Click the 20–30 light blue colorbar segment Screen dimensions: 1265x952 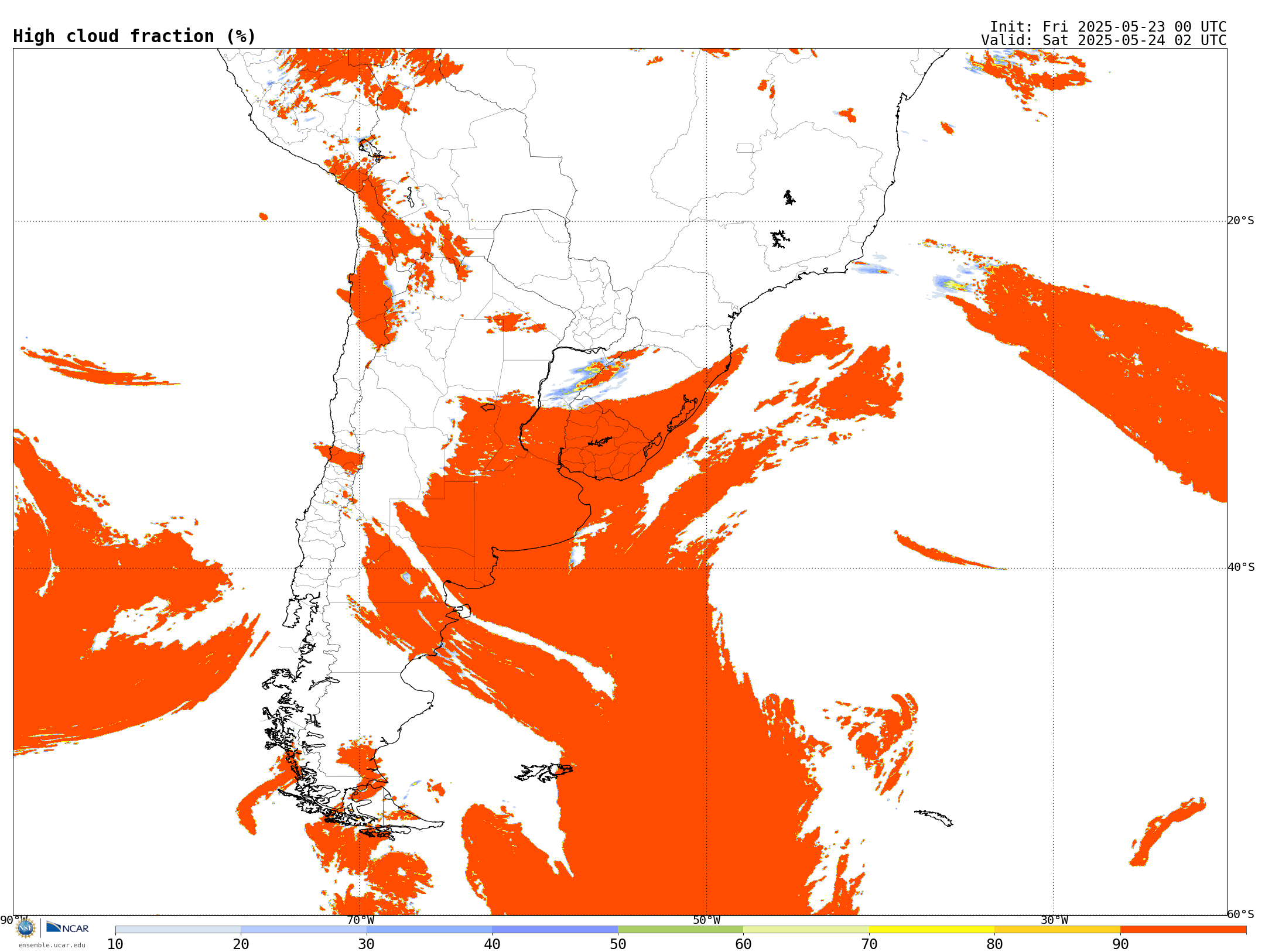pyautogui.click(x=303, y=930)
